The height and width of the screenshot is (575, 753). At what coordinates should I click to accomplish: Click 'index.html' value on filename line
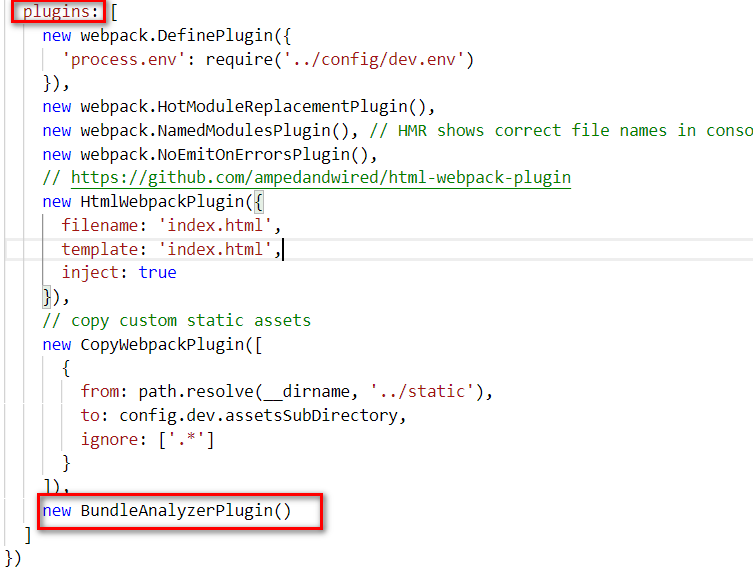pyautogui.click(x=215, y=225)
